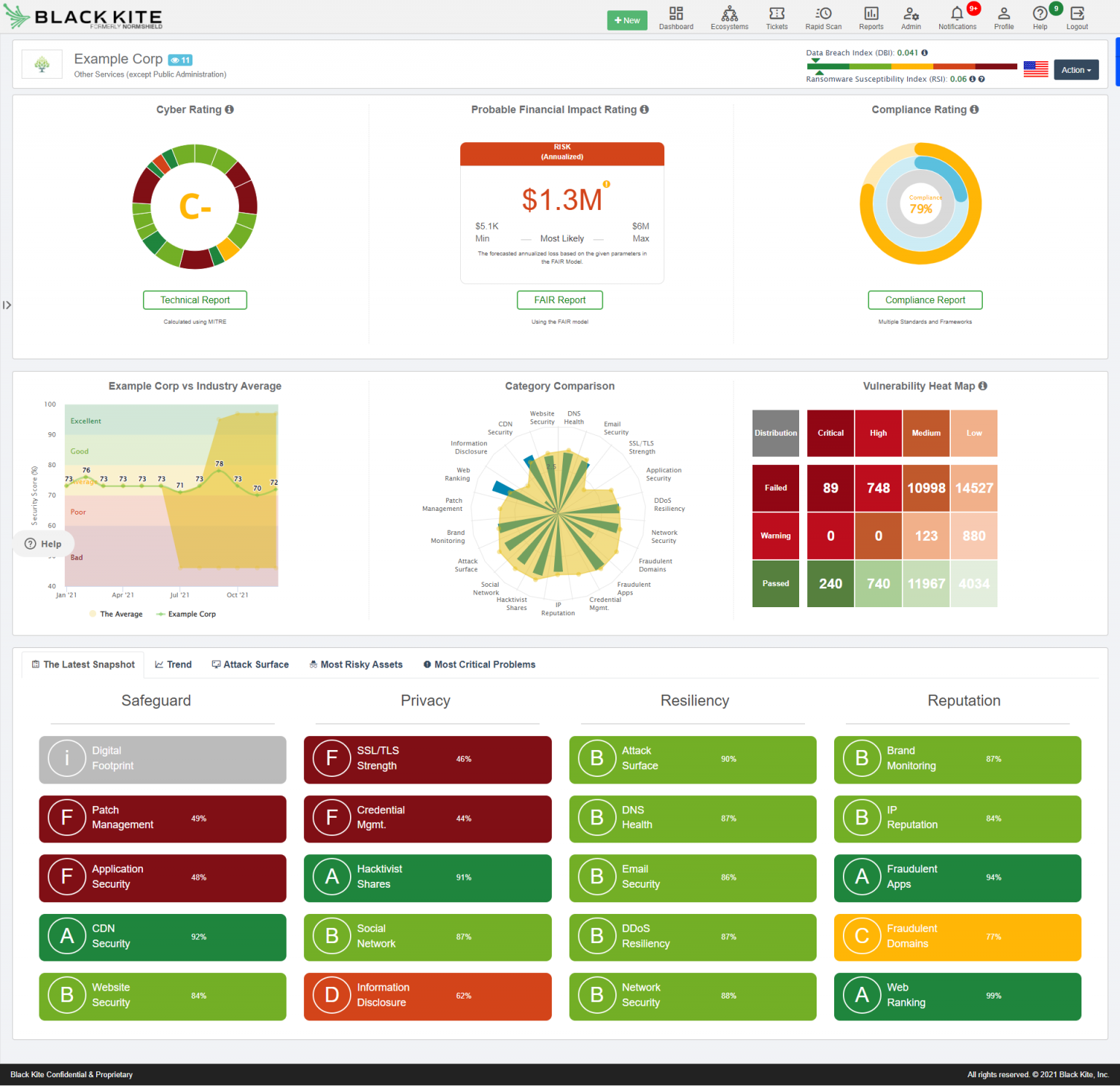Open the Dashboard icon in the top navigation

tap(676, 17)
